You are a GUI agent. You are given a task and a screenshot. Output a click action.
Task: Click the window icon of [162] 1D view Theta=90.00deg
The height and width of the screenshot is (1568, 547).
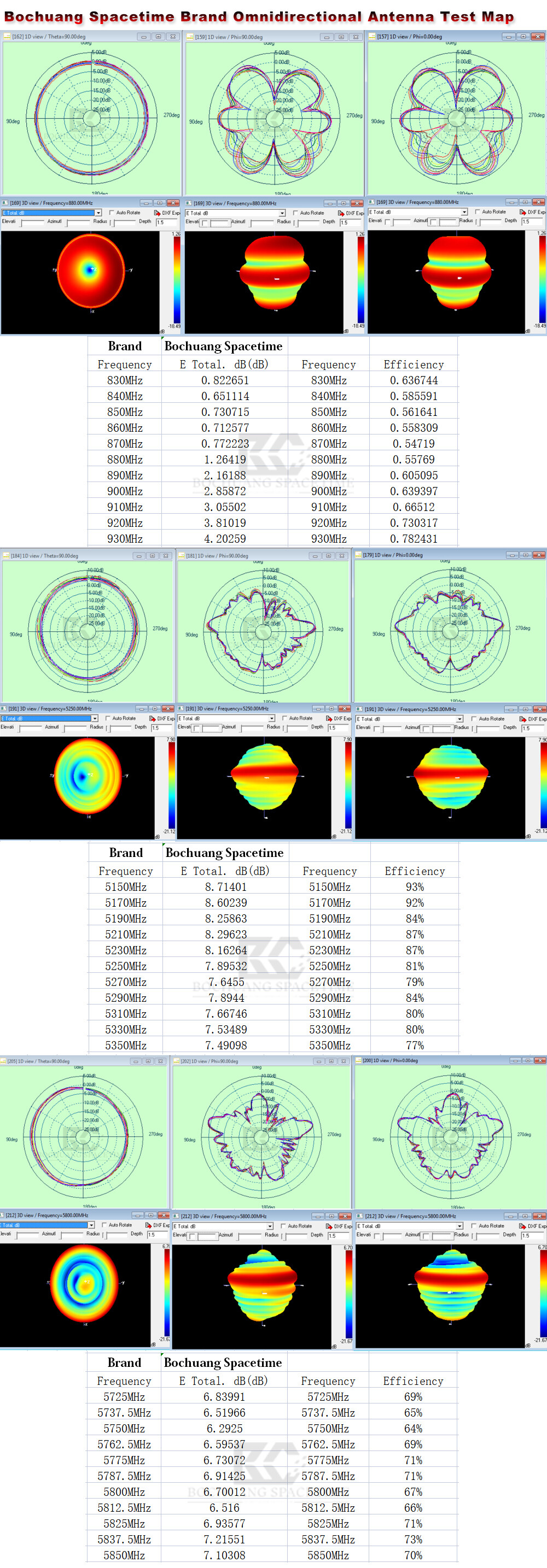point(7,37)
